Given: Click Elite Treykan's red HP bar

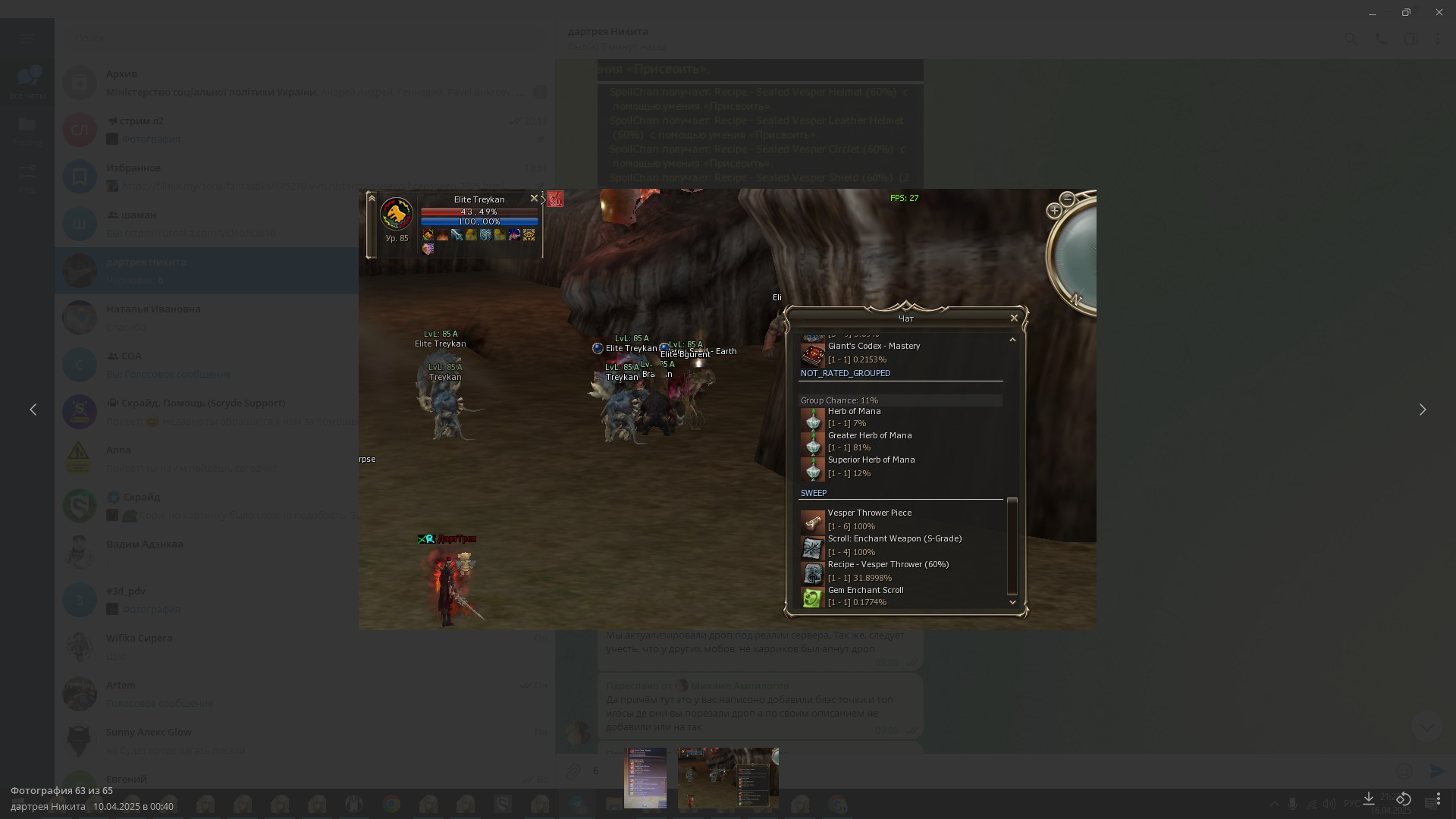Looking at the screenshot, I should 479,212.
